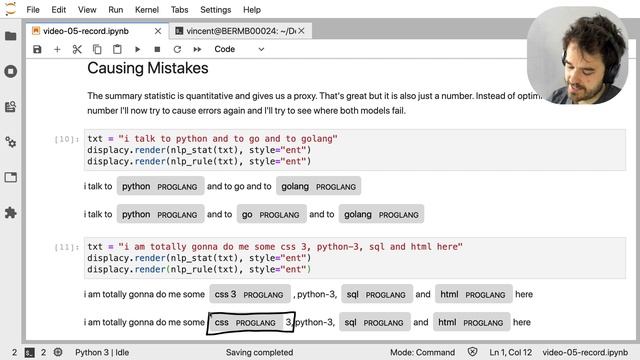Copy selected cells icon
Screen dimensions: 640x360
pyautogui.click(x=97, y=49)
